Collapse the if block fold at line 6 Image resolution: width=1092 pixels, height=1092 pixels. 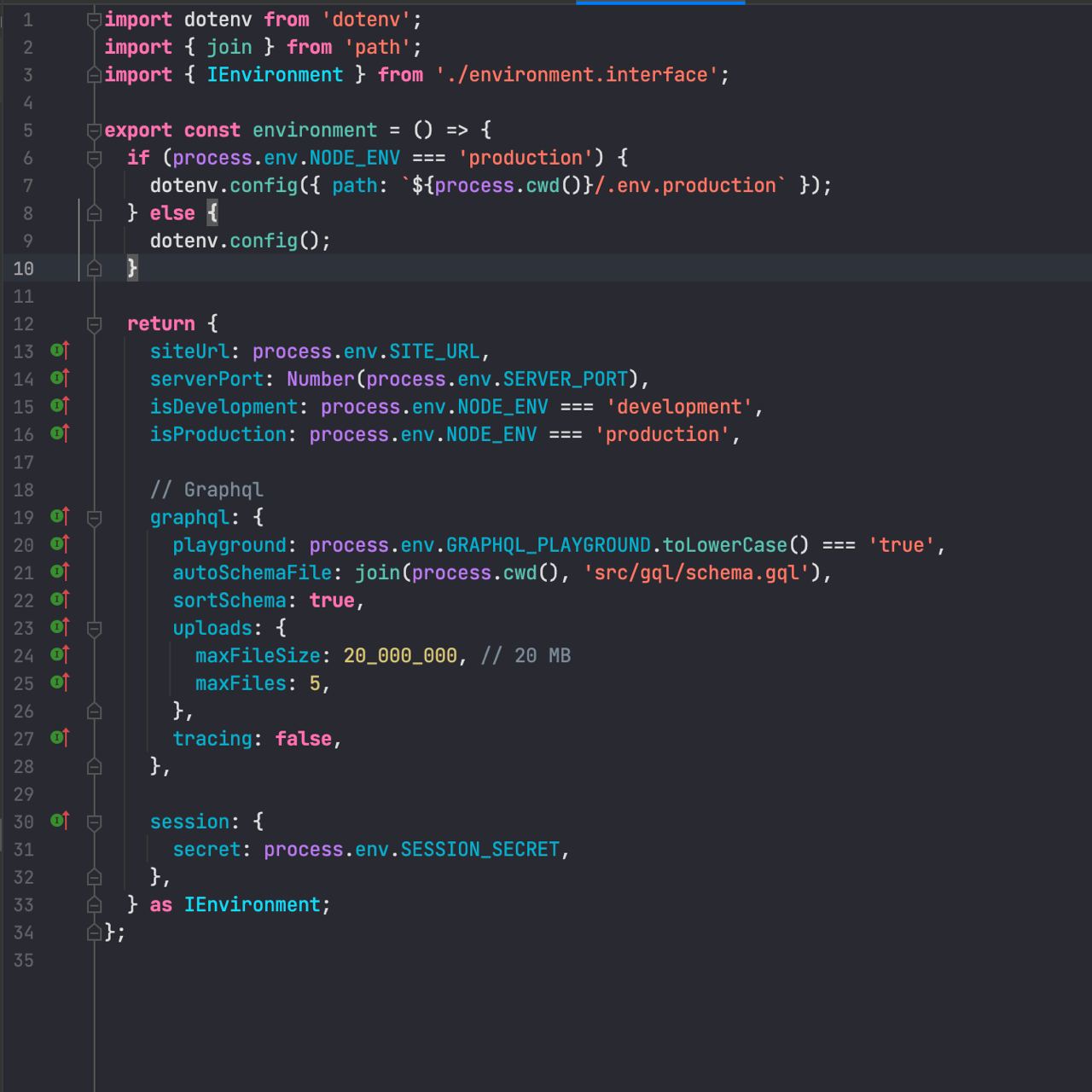(95, 159)
